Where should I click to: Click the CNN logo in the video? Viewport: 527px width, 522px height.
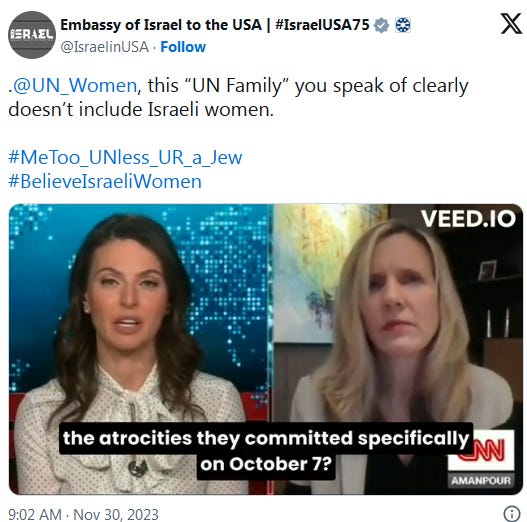481,450
